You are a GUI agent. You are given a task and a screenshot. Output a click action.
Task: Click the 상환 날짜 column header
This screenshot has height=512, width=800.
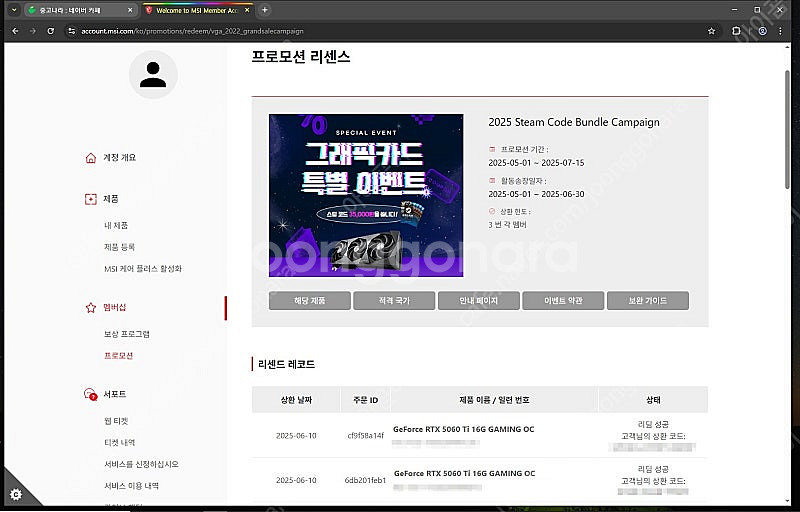(296, 400)
